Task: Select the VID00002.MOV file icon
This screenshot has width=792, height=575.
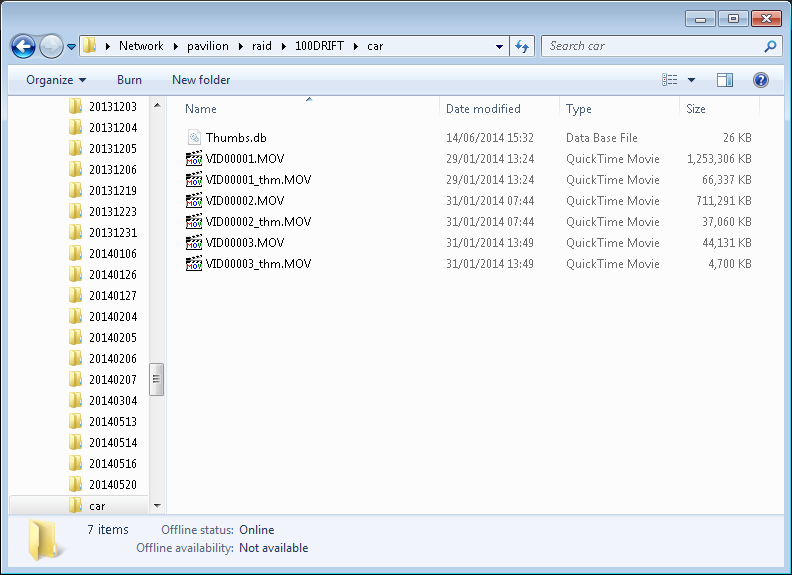Action: tap(194, 201)
